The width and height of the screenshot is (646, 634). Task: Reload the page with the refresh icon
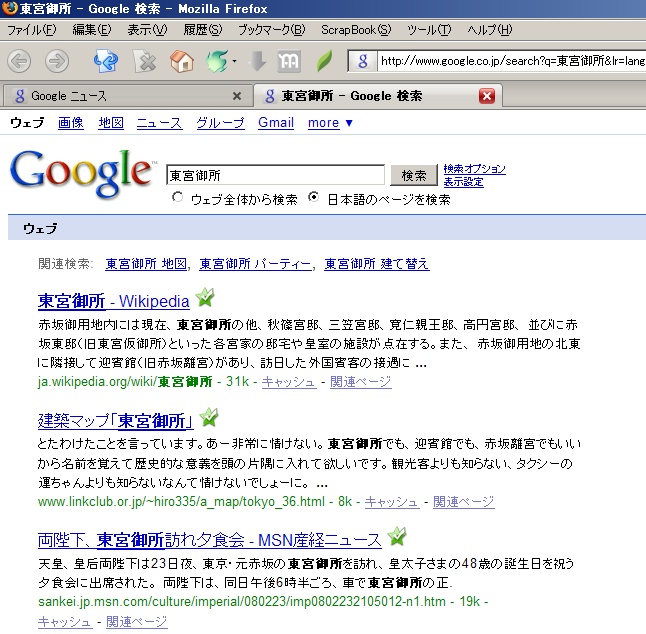click(x=106, y=61)
